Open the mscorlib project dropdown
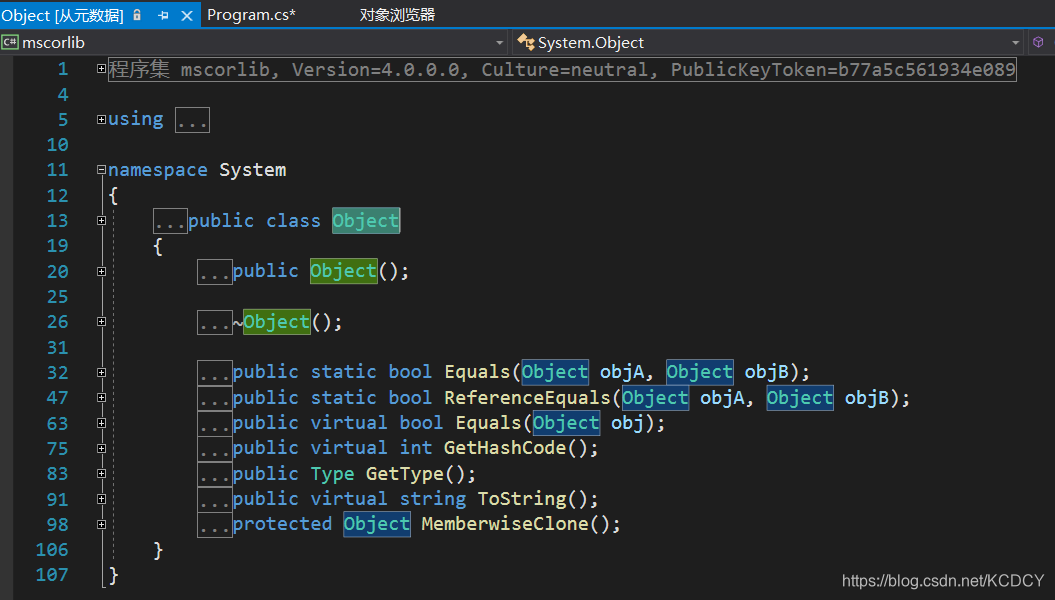This screenshot has height=600, width=1055. coord(499,42)
